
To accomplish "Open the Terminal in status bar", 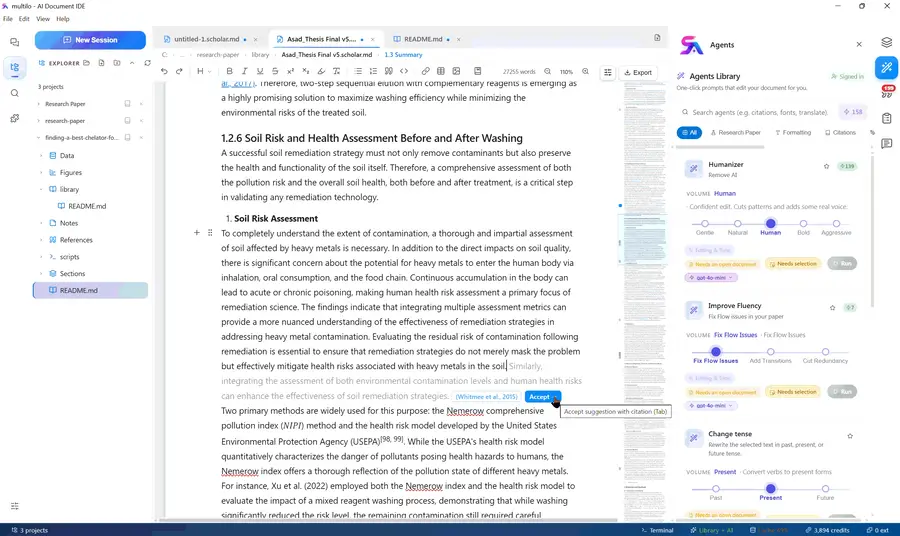I will click(x=657, y=530).
